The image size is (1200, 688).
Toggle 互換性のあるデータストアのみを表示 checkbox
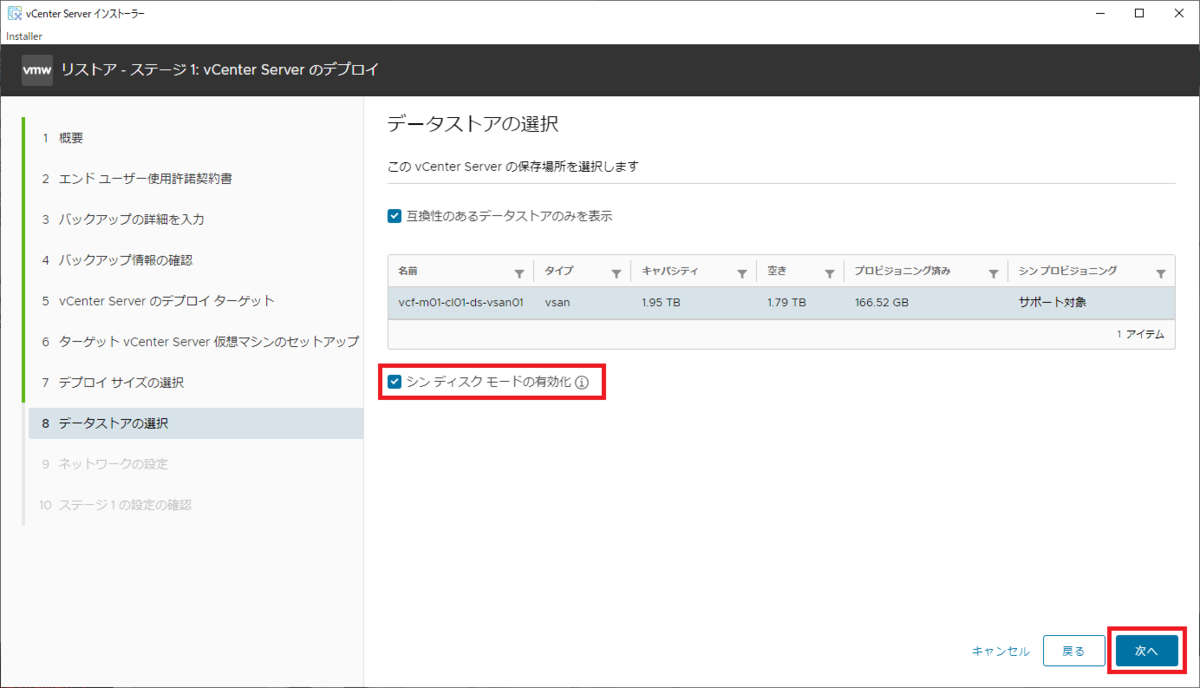394,215
